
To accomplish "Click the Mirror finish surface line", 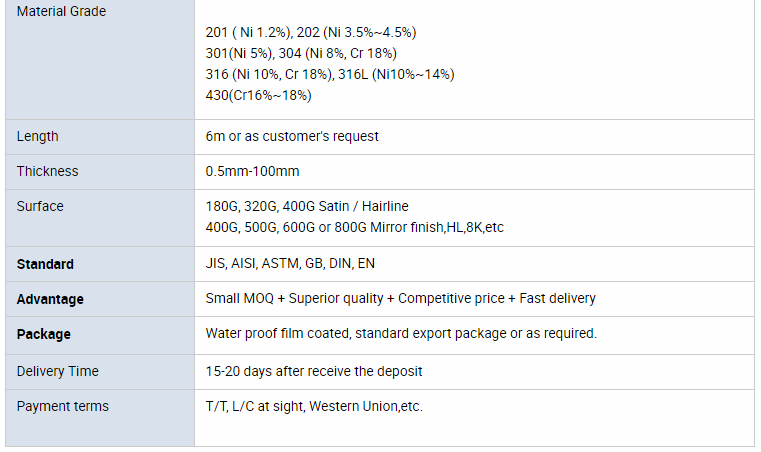I will point(354,227).
